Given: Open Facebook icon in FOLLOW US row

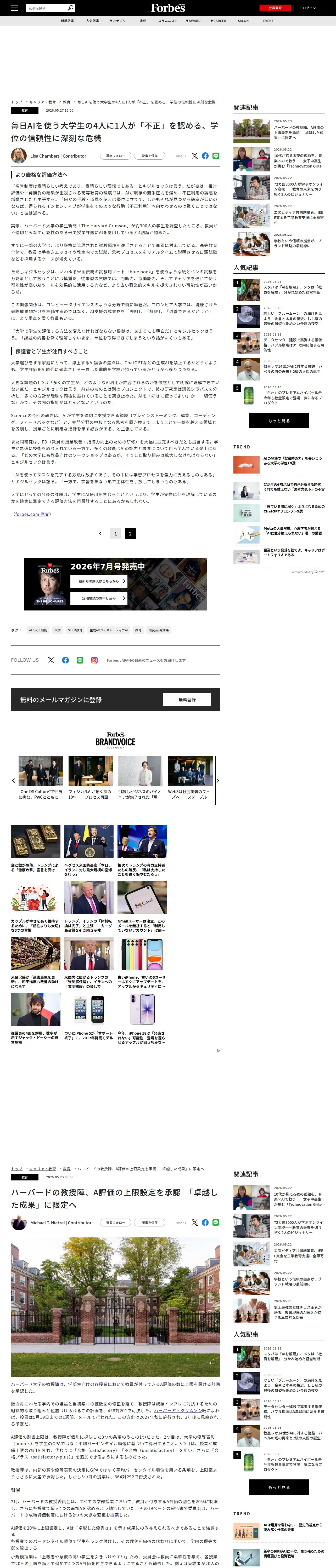Looking at the screenshot, I should (x=65, y=660).
